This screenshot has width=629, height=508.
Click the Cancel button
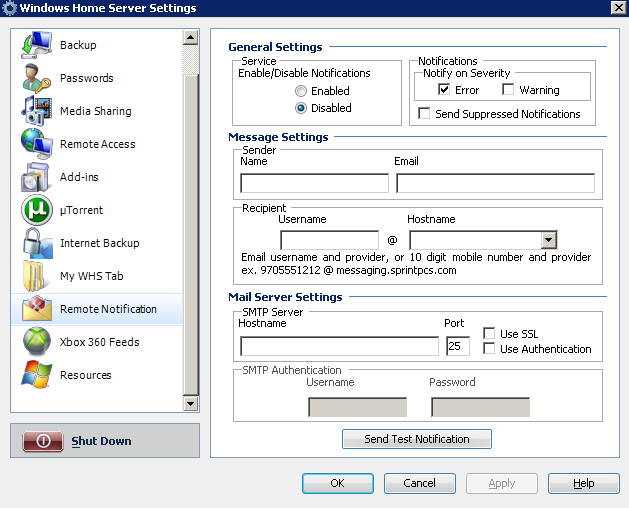point(419,483)
